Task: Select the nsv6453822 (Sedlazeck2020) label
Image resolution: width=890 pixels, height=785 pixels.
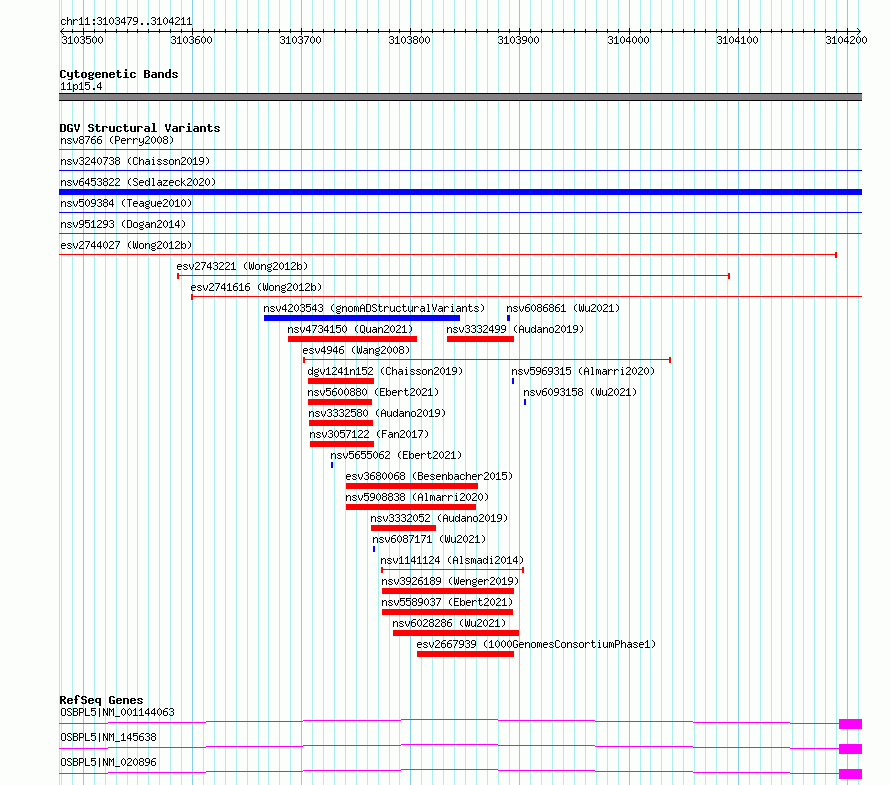Action: click(138, 182)
